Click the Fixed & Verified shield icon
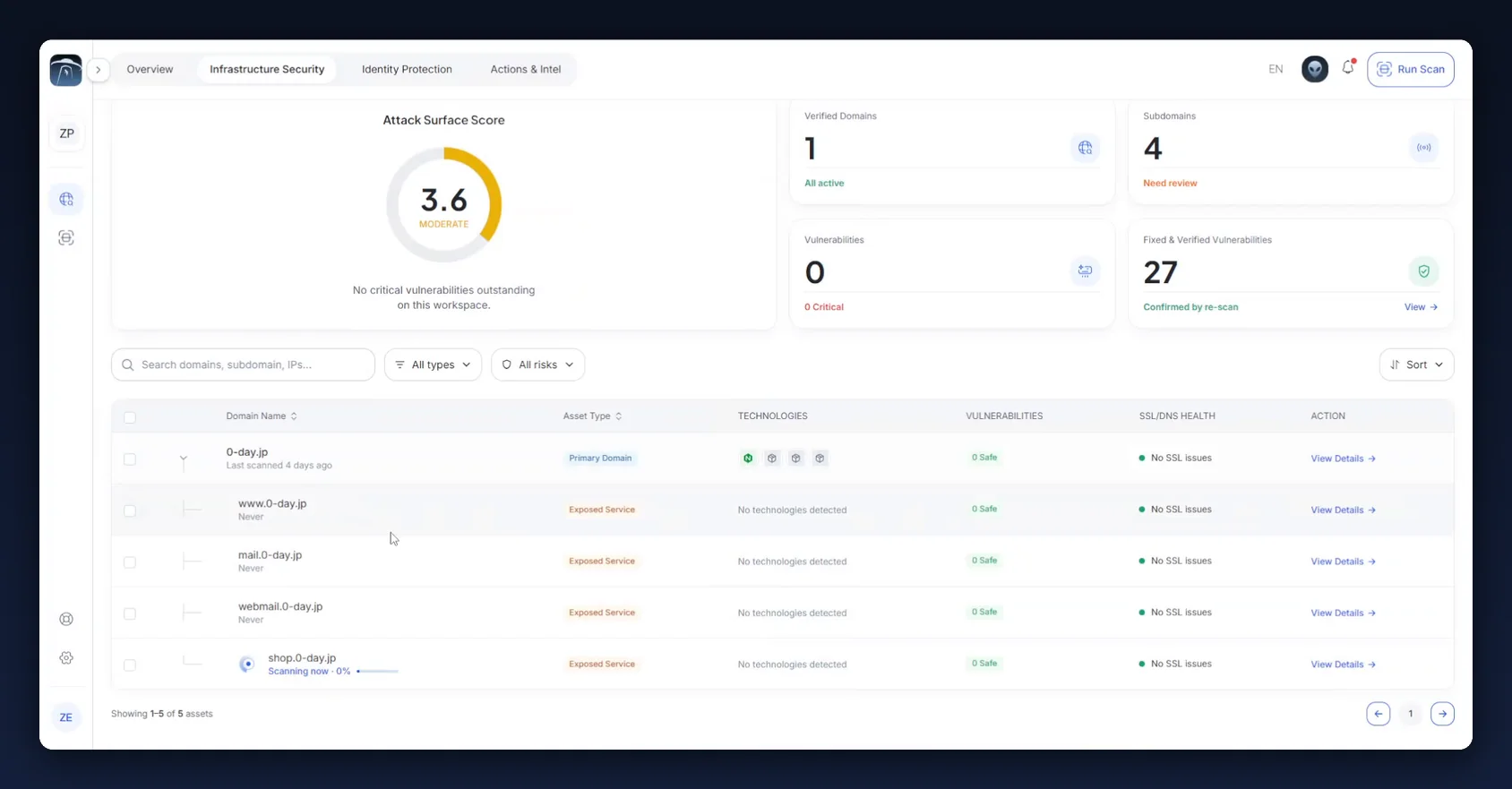Viewport: 1512px width, 789px height. coord(1423,271)
